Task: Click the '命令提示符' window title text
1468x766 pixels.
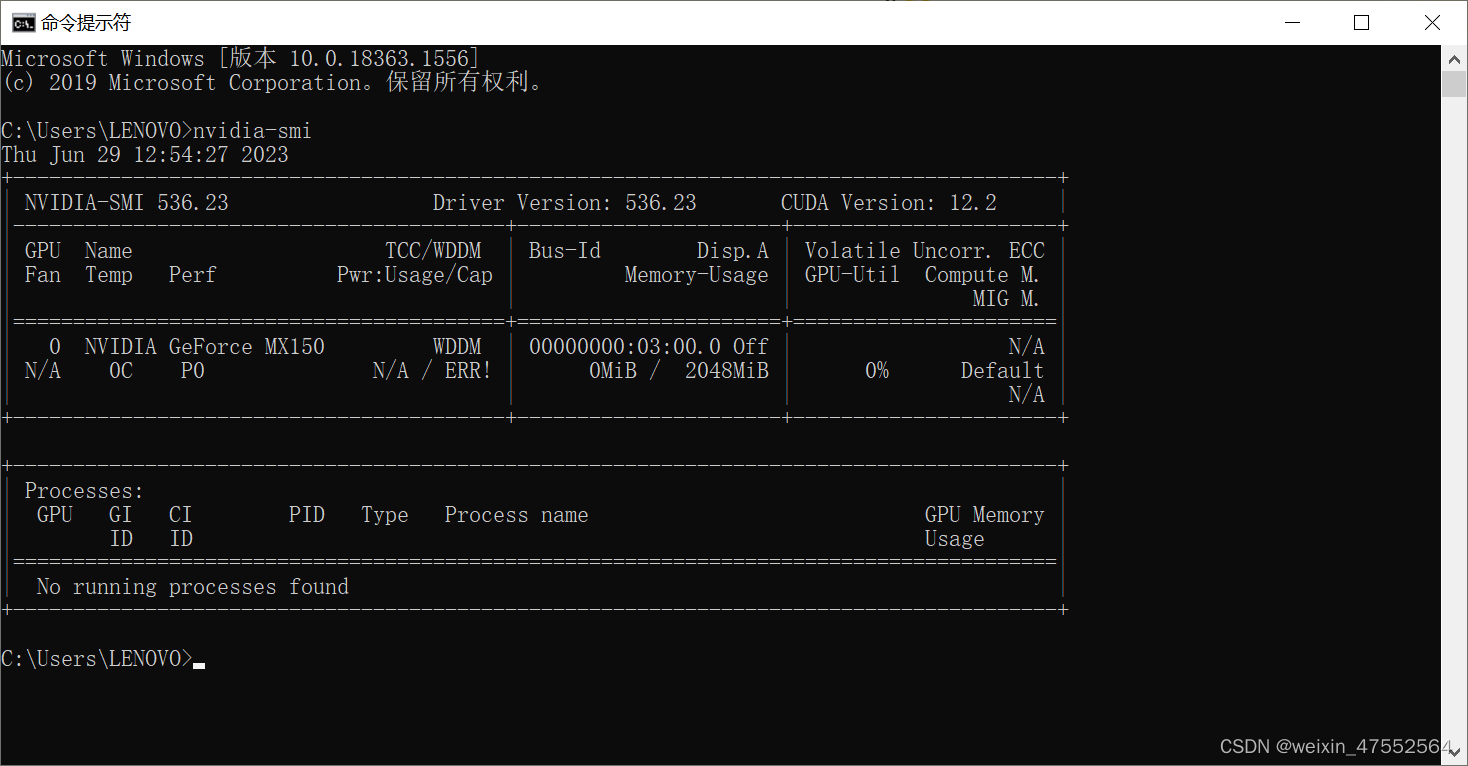Action: tap(86, 22)
